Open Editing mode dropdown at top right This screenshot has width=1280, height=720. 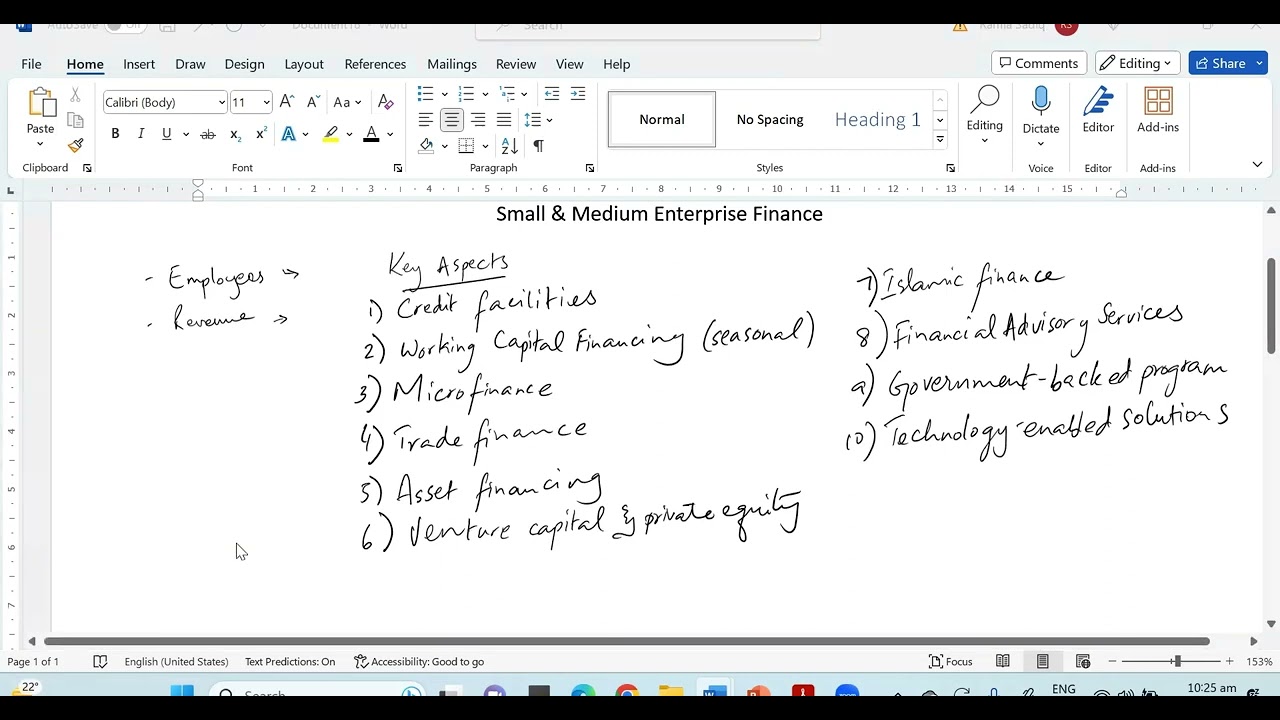point(1138,63)
